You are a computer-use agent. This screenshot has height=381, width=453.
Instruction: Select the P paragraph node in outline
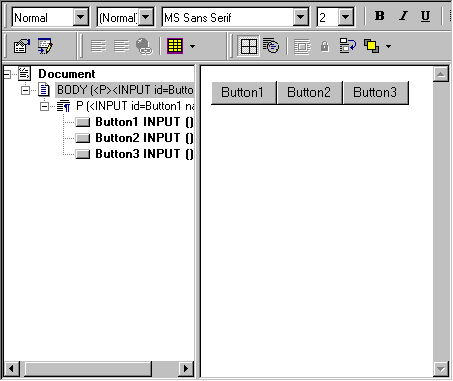(135, 106)
